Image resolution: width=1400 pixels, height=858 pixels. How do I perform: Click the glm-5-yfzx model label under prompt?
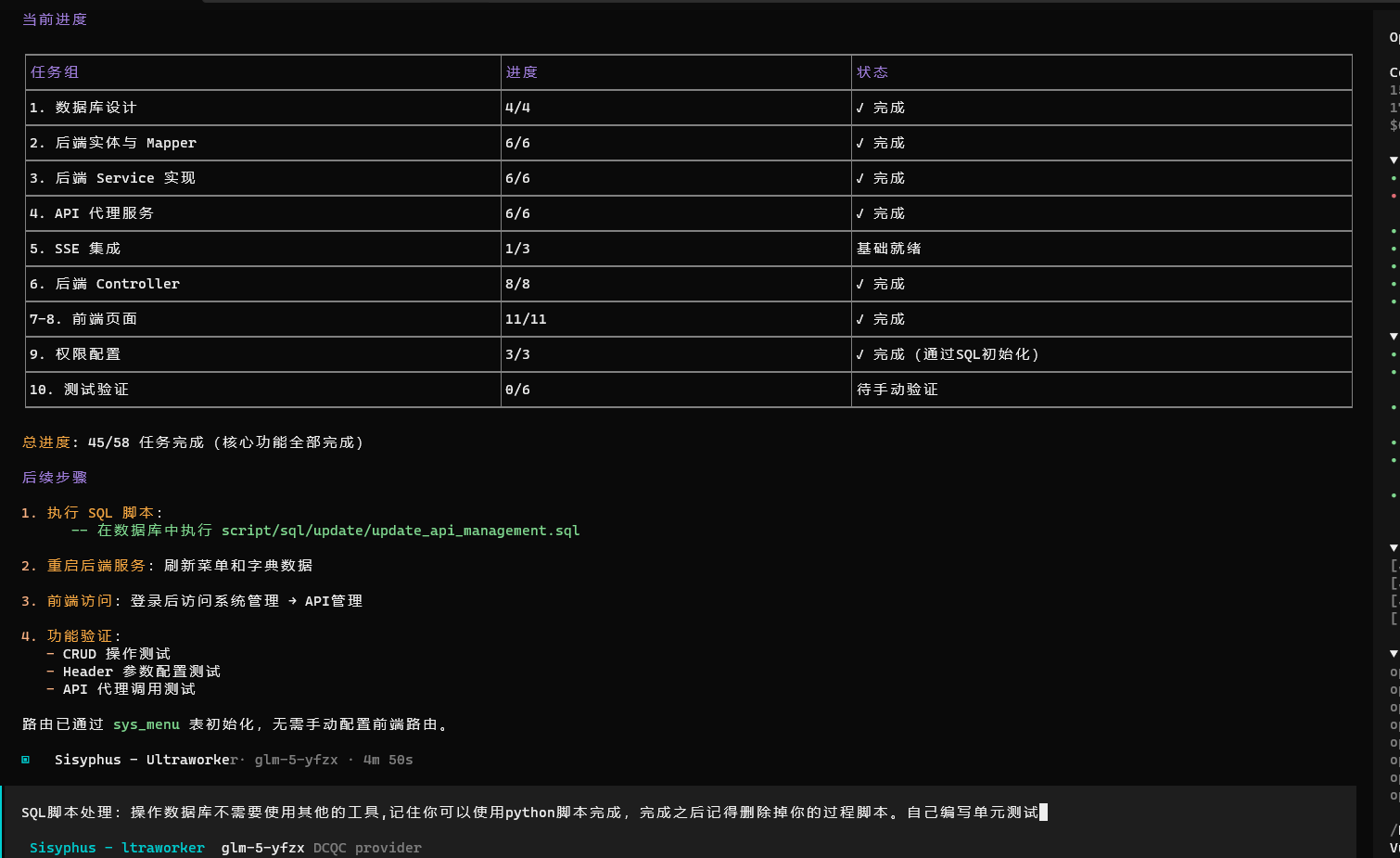click(x=262, y=848)
